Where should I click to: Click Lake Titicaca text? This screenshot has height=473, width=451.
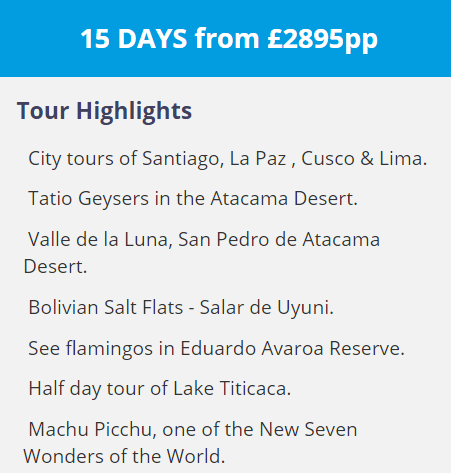(232, 389)
